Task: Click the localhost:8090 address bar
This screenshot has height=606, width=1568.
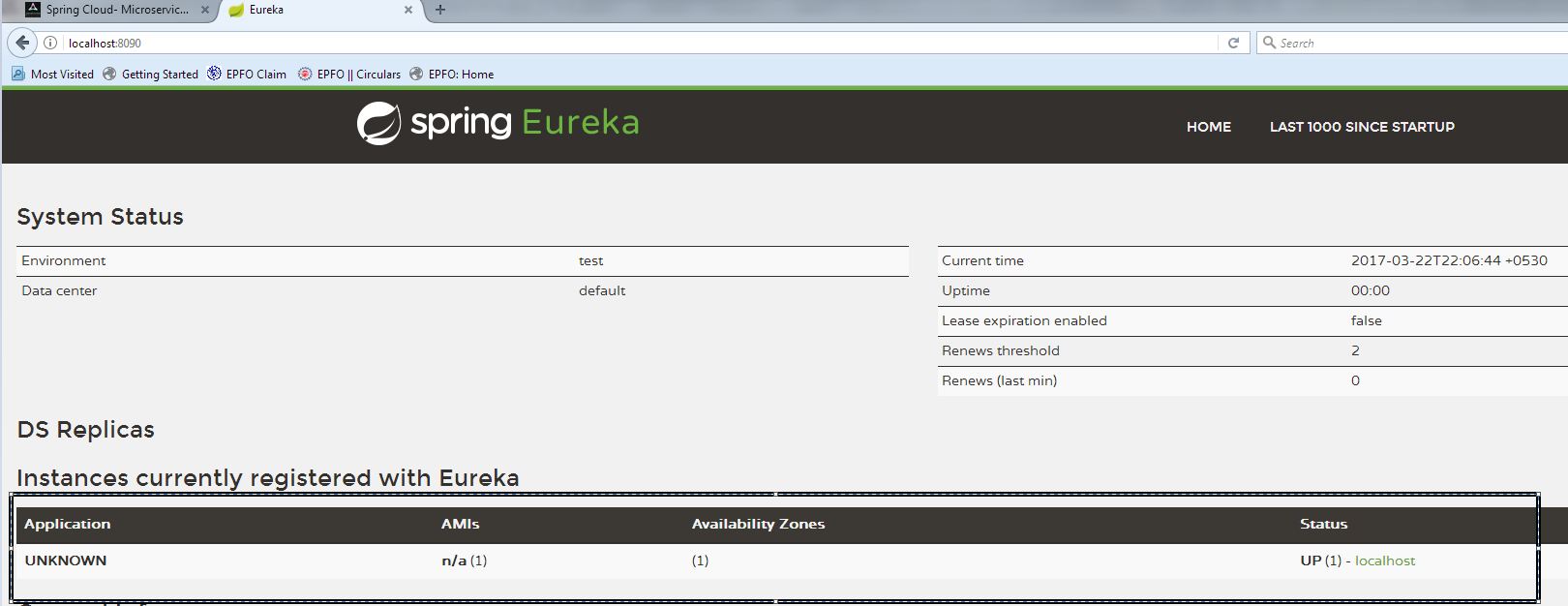Action: pos(639,43)
